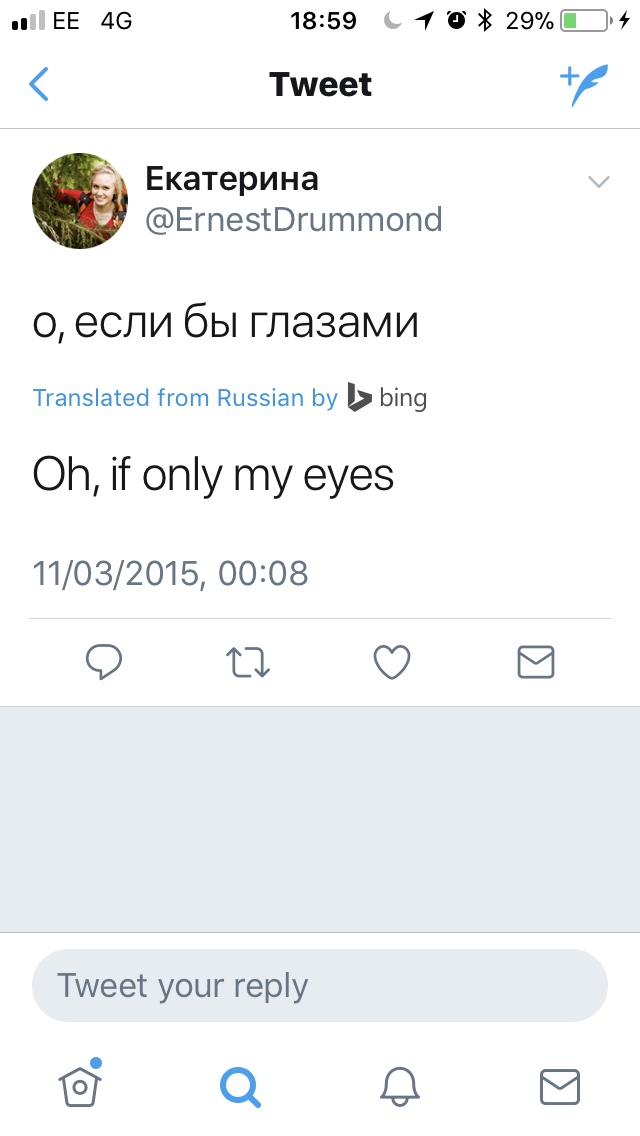Tap the tweet timestamp 11/03/2015, 00:08
640x1136 pixels.
(x=170, y=574)
